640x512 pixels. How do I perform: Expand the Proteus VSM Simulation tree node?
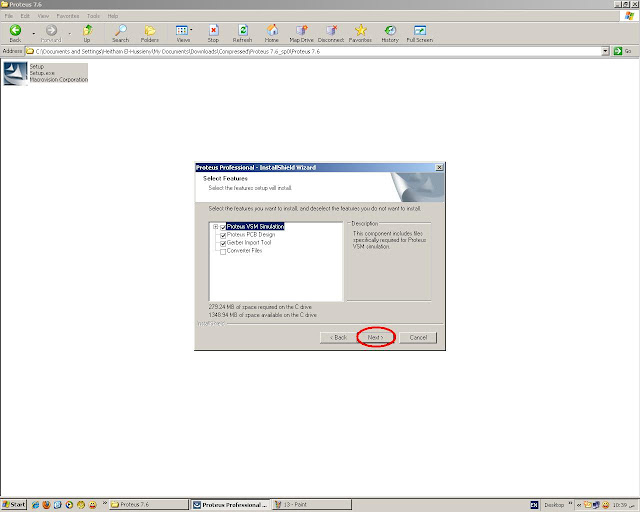tap(216, 227)
